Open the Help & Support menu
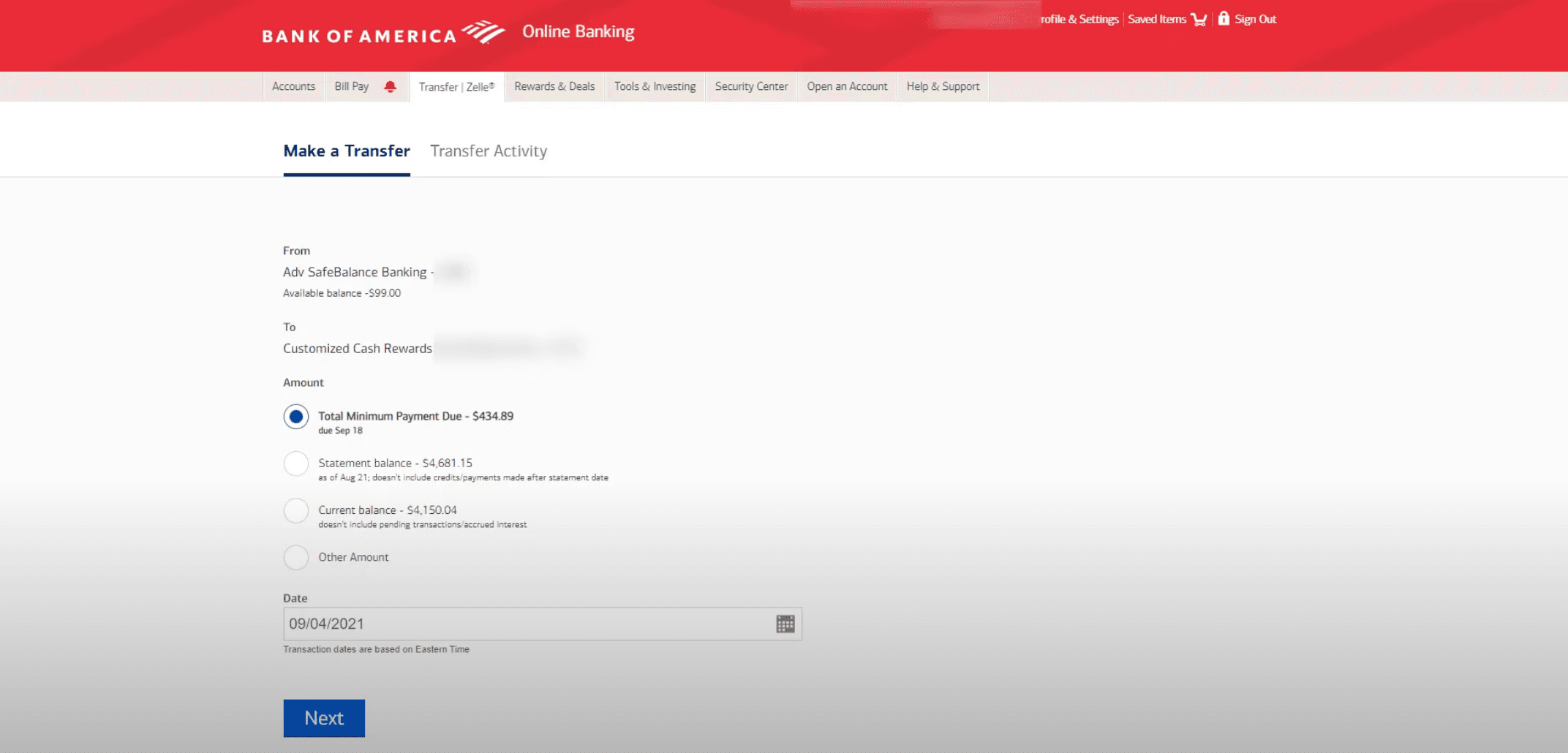 943,86
